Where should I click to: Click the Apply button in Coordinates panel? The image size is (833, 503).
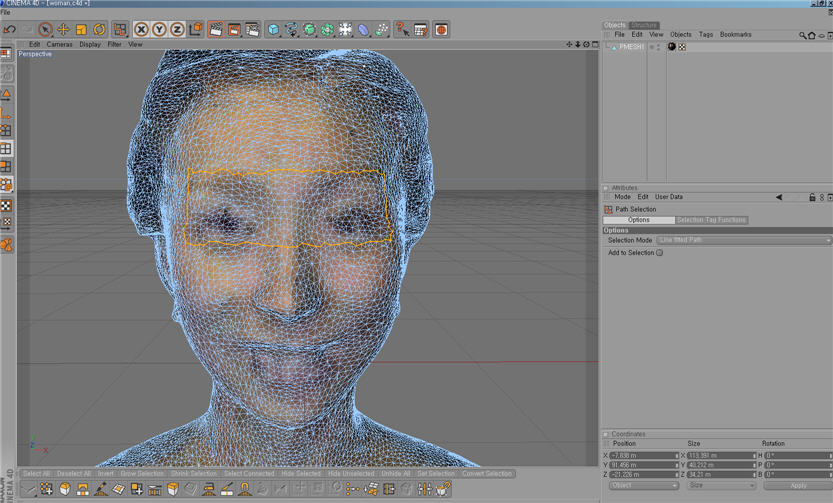point(798,485)
